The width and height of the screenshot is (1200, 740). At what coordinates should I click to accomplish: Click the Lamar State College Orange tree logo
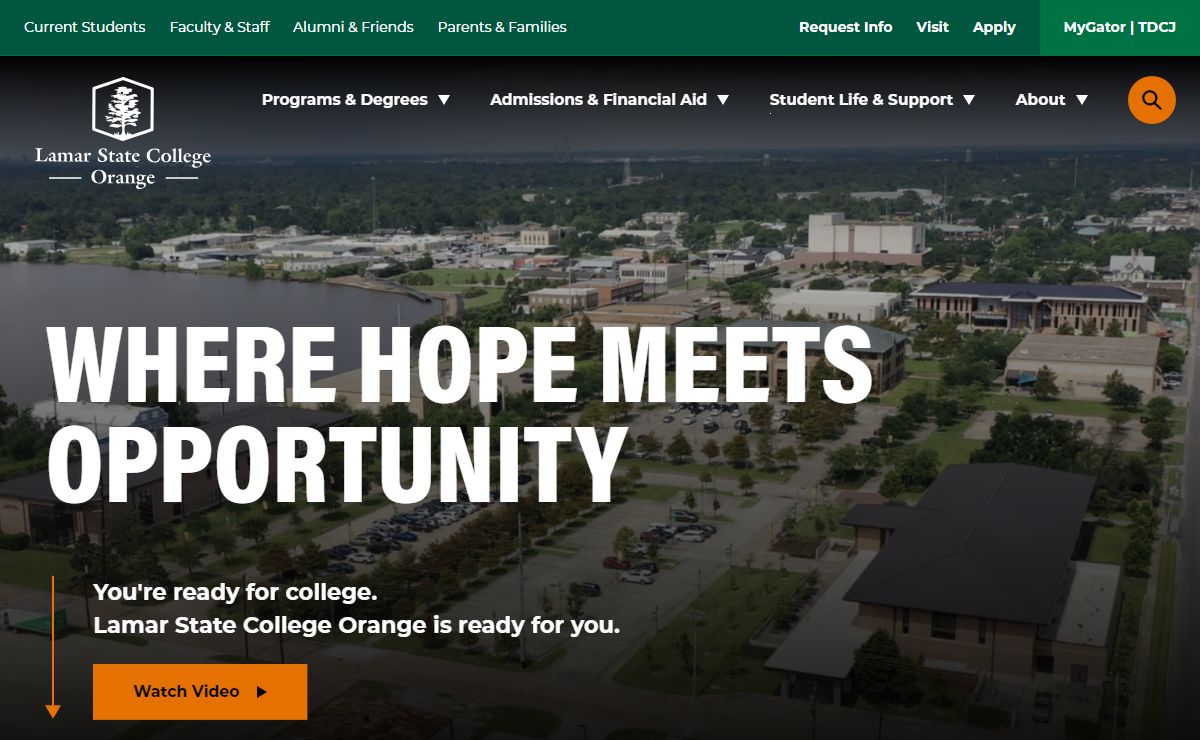123,132
